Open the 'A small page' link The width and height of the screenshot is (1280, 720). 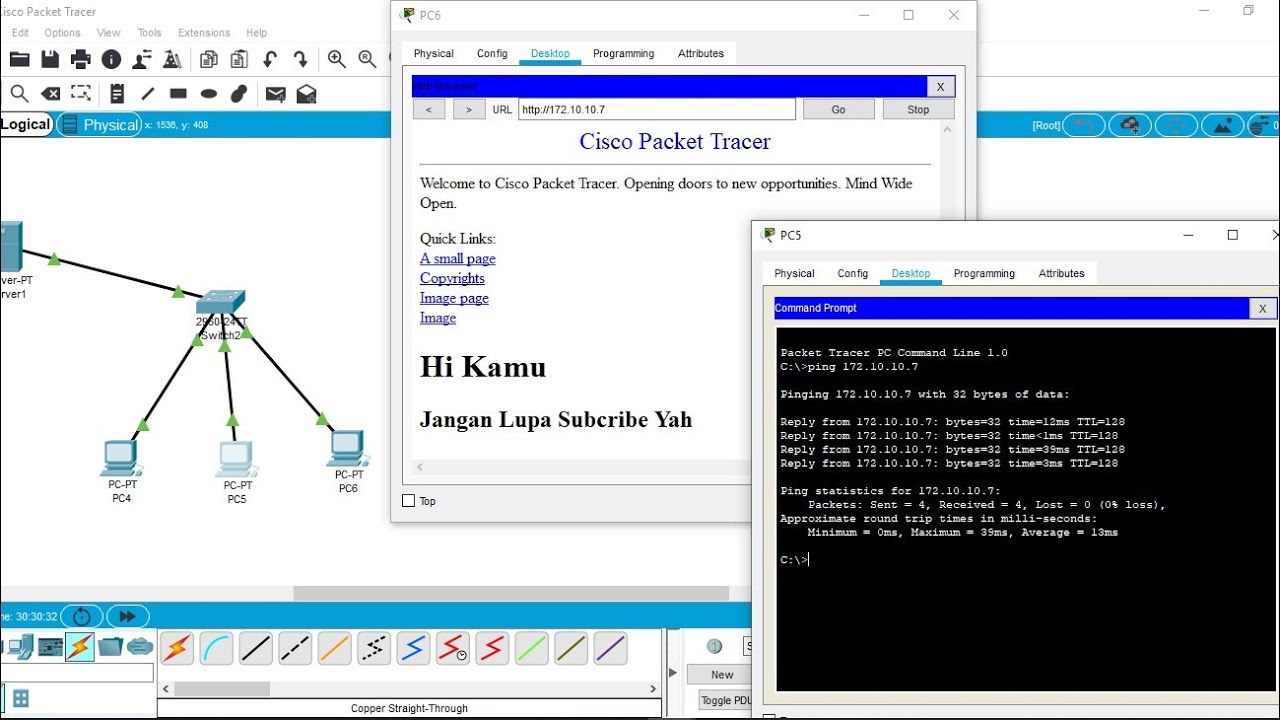pyautogui.click(x=458, y=259)
